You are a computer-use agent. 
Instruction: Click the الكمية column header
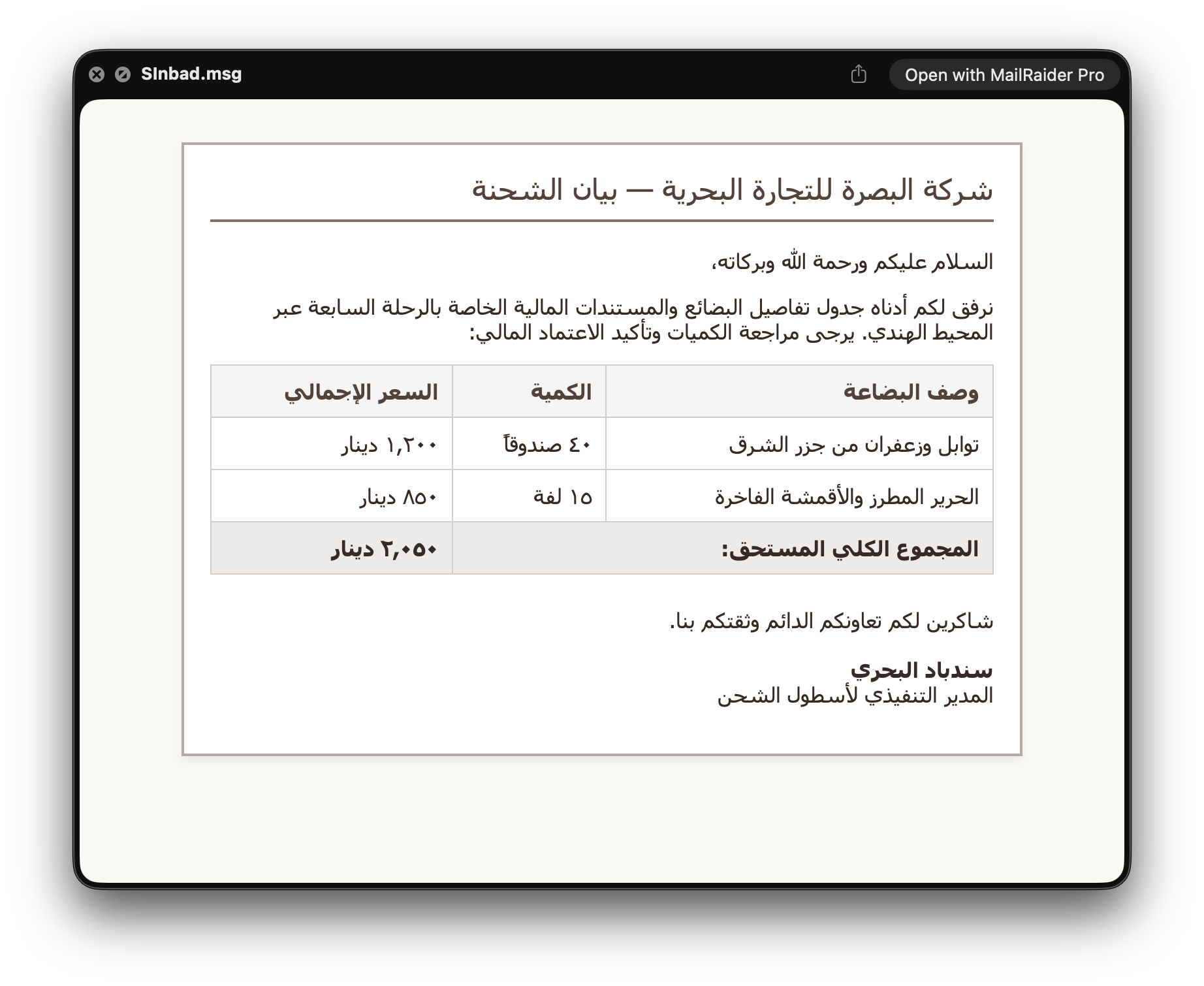point(561,392)
